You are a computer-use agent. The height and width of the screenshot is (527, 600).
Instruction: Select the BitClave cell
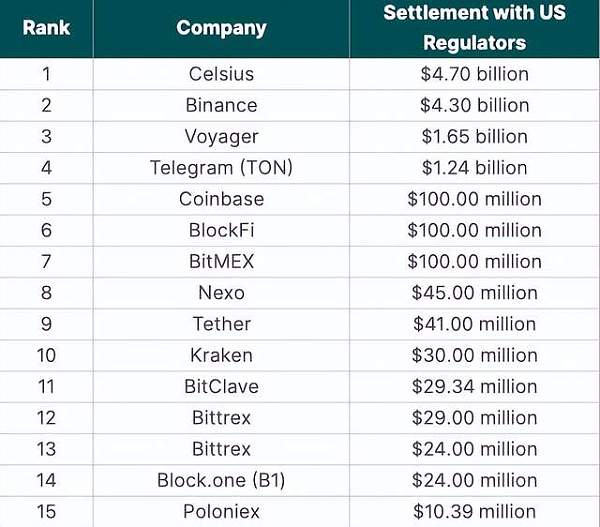221,387
